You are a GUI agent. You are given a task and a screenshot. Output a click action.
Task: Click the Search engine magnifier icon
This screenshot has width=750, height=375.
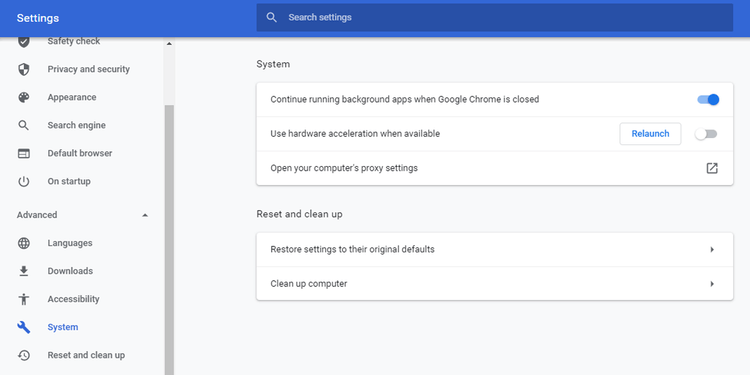tap(23, 125)
